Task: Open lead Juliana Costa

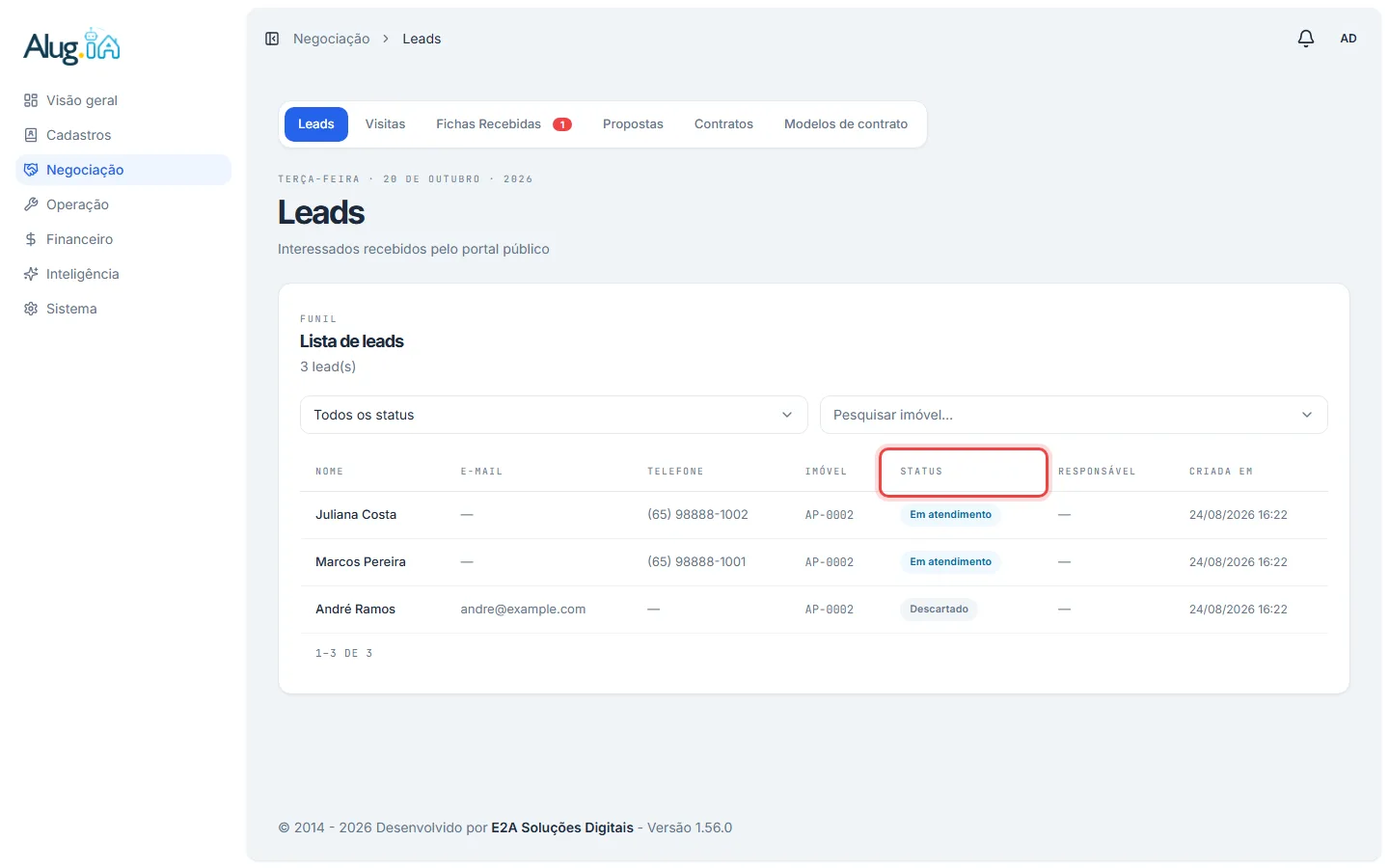Action: (x=356, y=515)
